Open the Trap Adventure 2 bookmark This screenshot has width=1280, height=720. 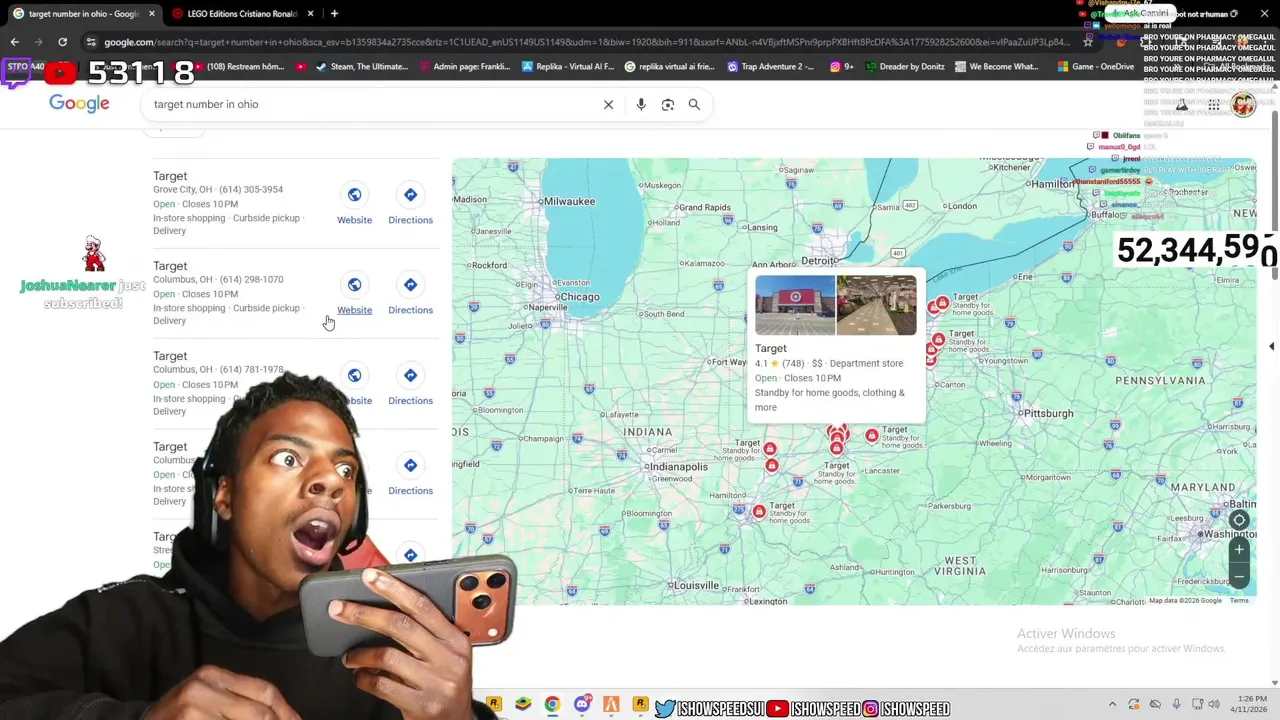[770, 67]
